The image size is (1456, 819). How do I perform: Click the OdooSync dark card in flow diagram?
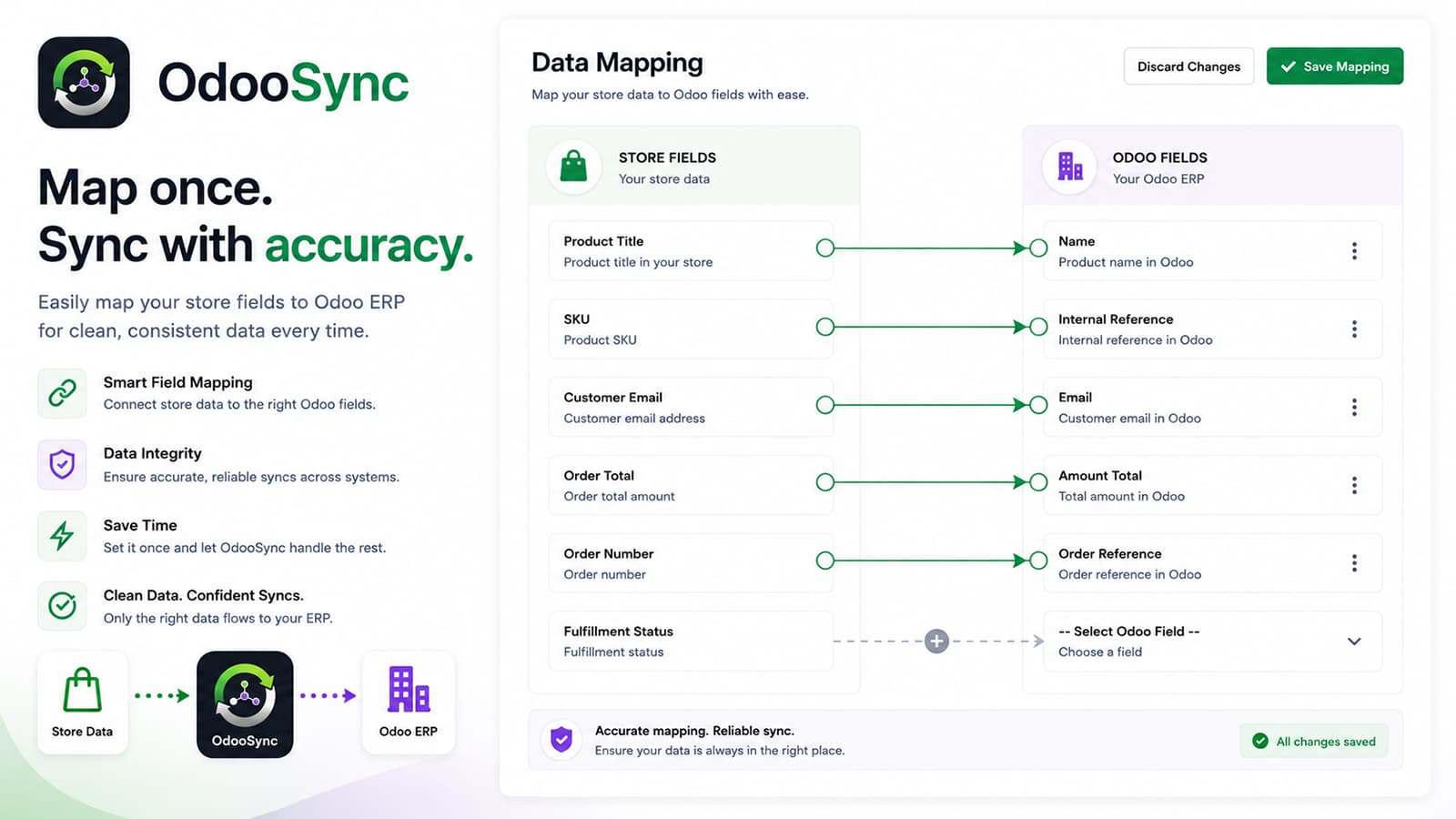[245, 704]
